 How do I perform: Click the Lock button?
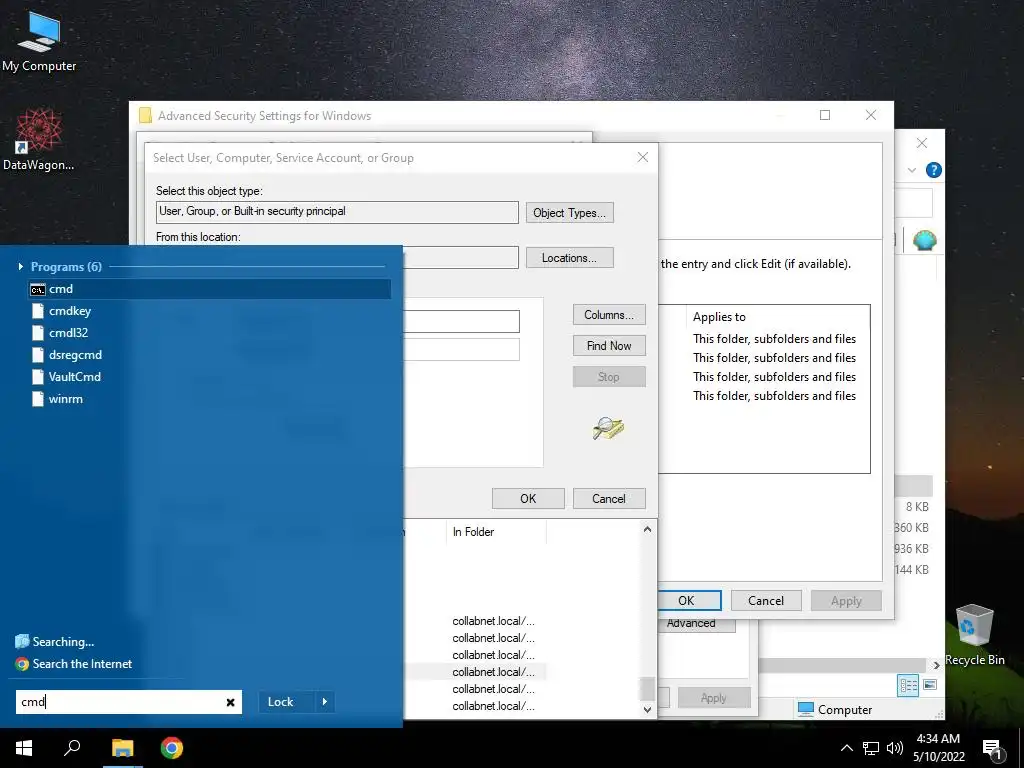(x=280, y=702)
